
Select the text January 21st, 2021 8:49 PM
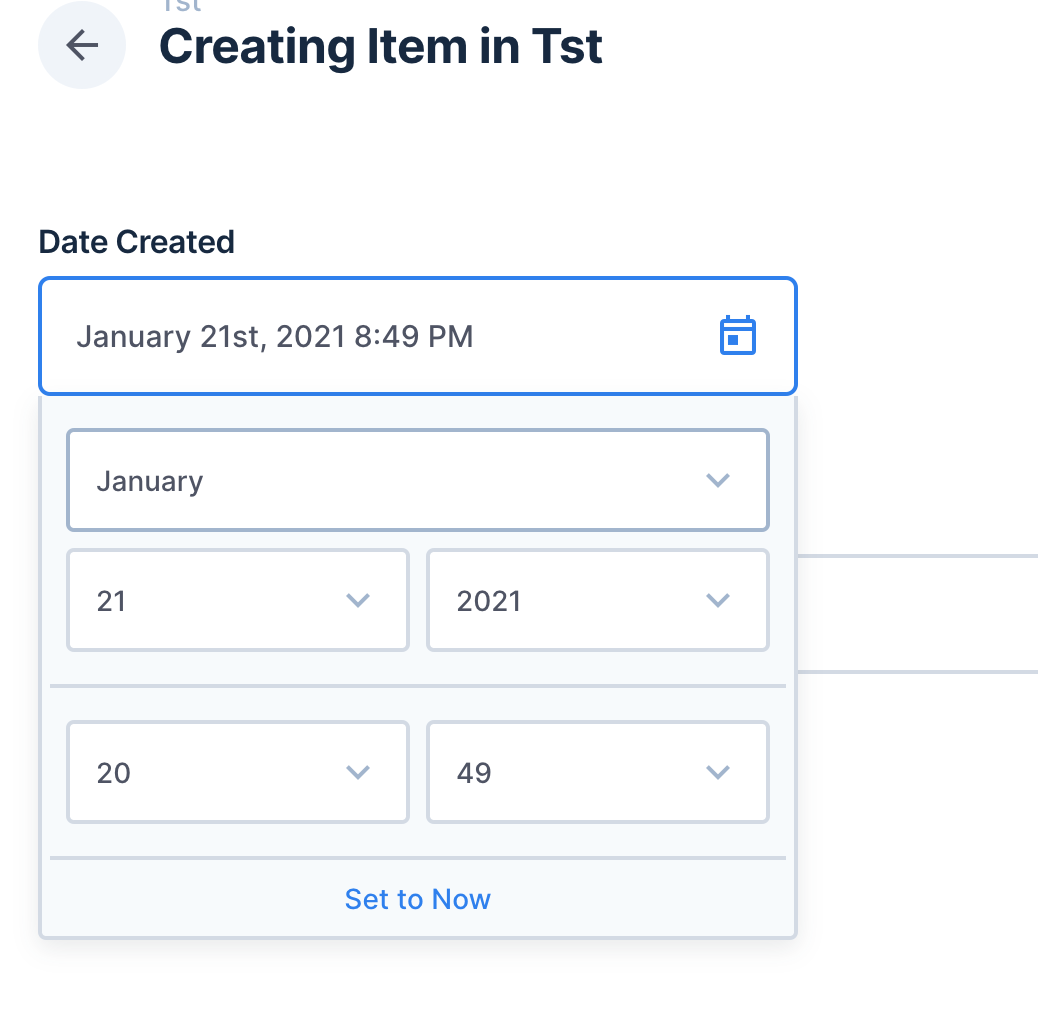pos(275,336)
